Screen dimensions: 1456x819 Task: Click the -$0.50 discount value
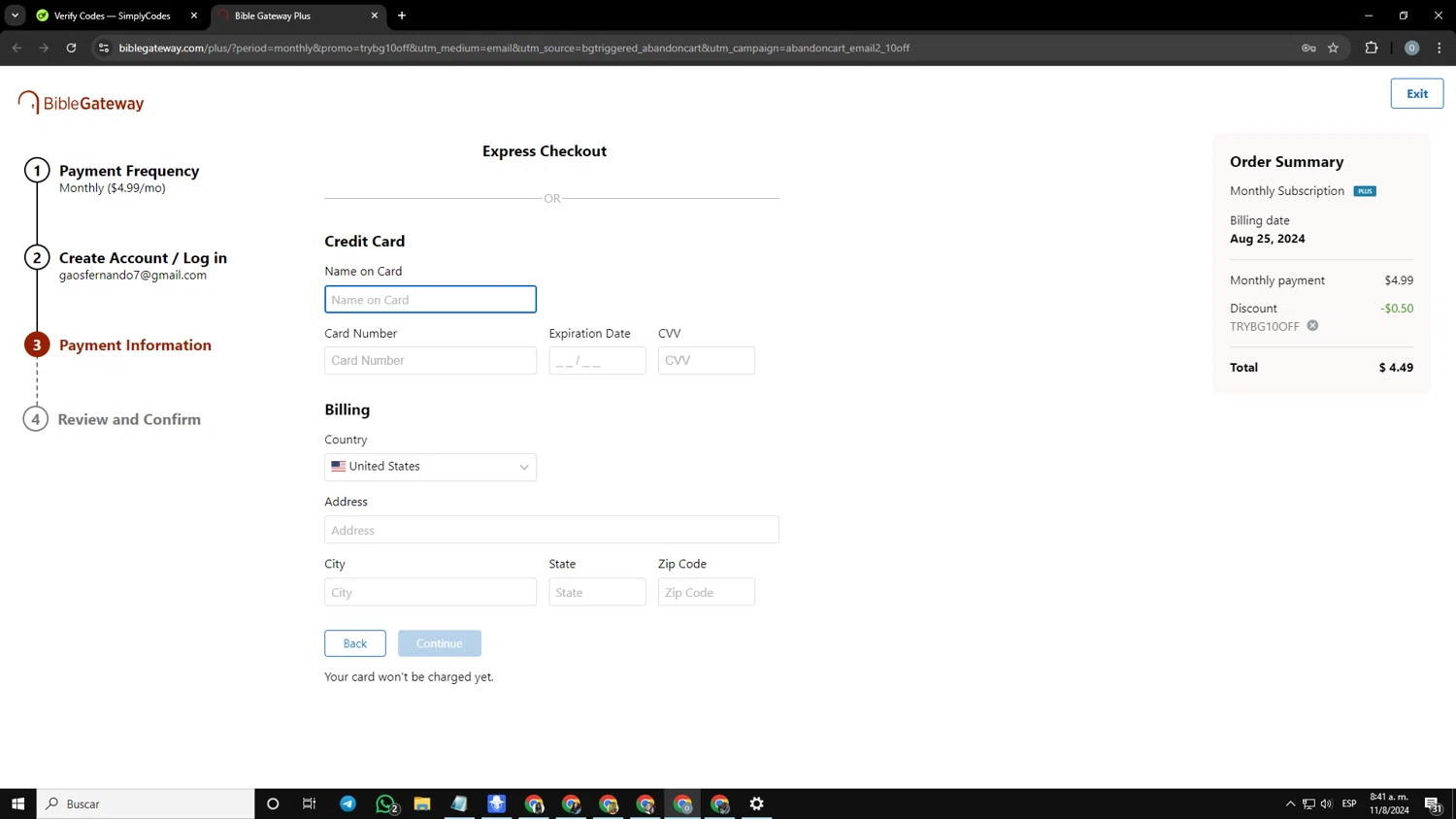coord(1397,309)
